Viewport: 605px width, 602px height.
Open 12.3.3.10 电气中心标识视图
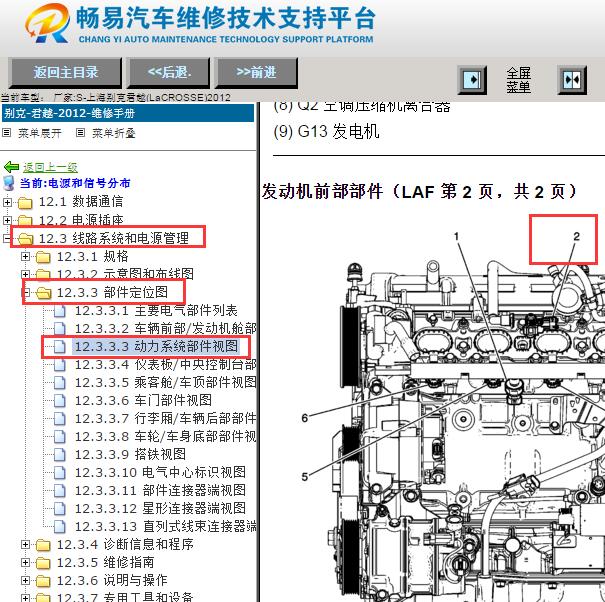[x=160, y=472]
